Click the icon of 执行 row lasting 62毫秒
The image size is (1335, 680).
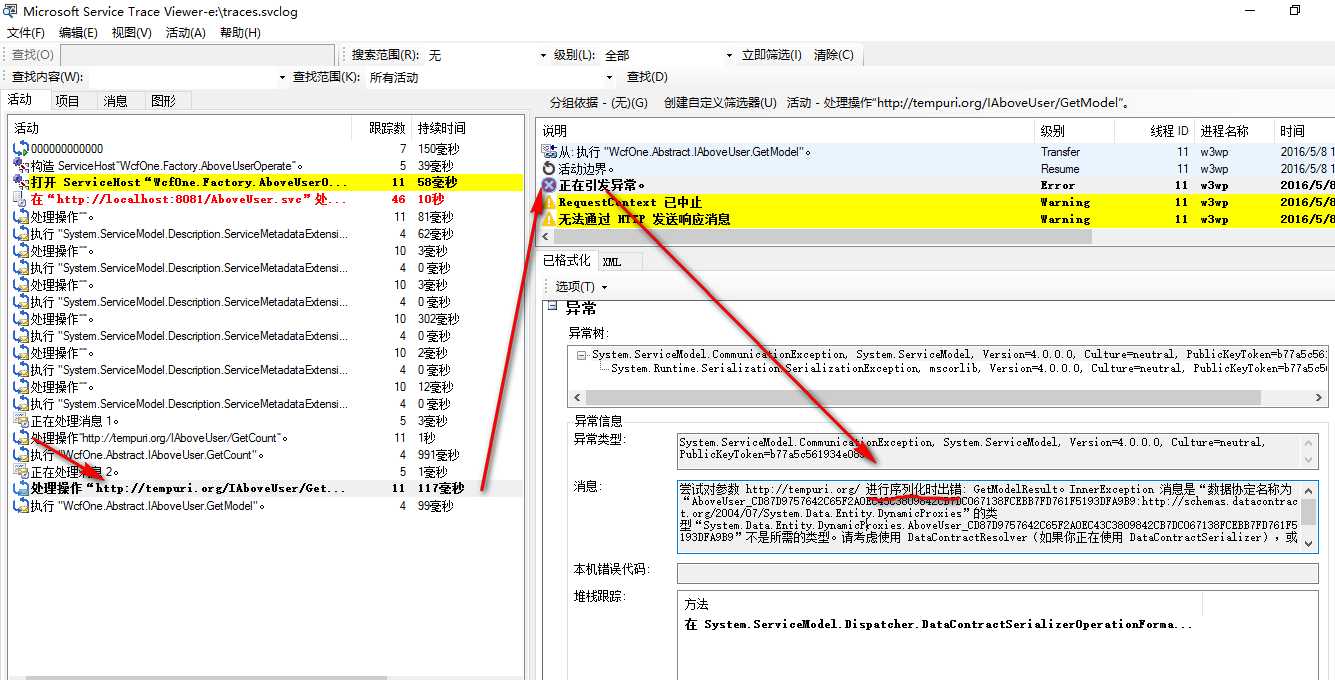click(21, 234)
